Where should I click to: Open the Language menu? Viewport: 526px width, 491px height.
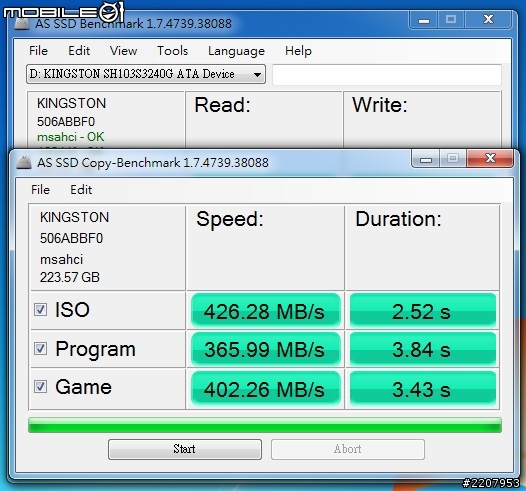pyautogui.click(x=236, y=51)
